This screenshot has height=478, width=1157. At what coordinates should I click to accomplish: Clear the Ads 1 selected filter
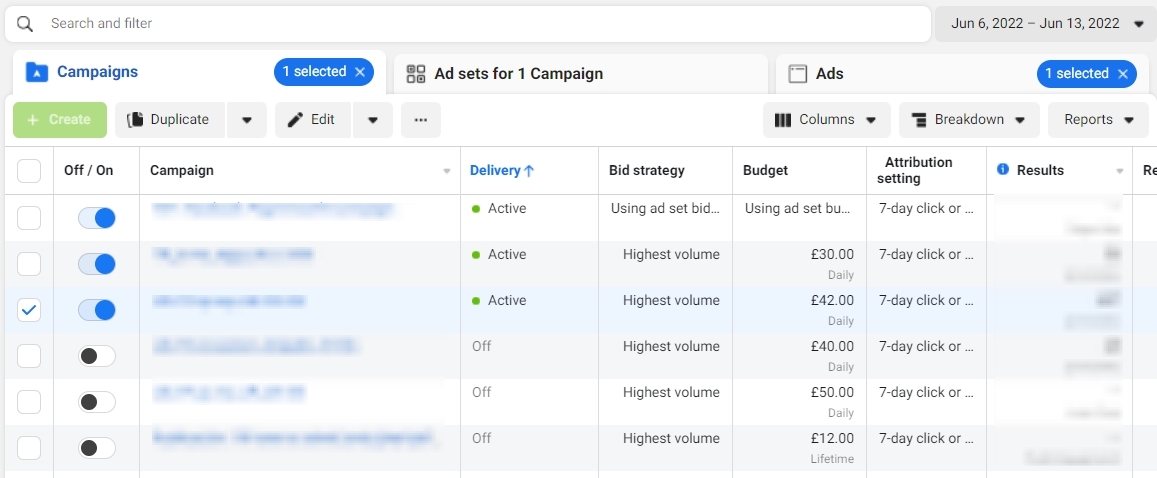tap(1122, 74)
